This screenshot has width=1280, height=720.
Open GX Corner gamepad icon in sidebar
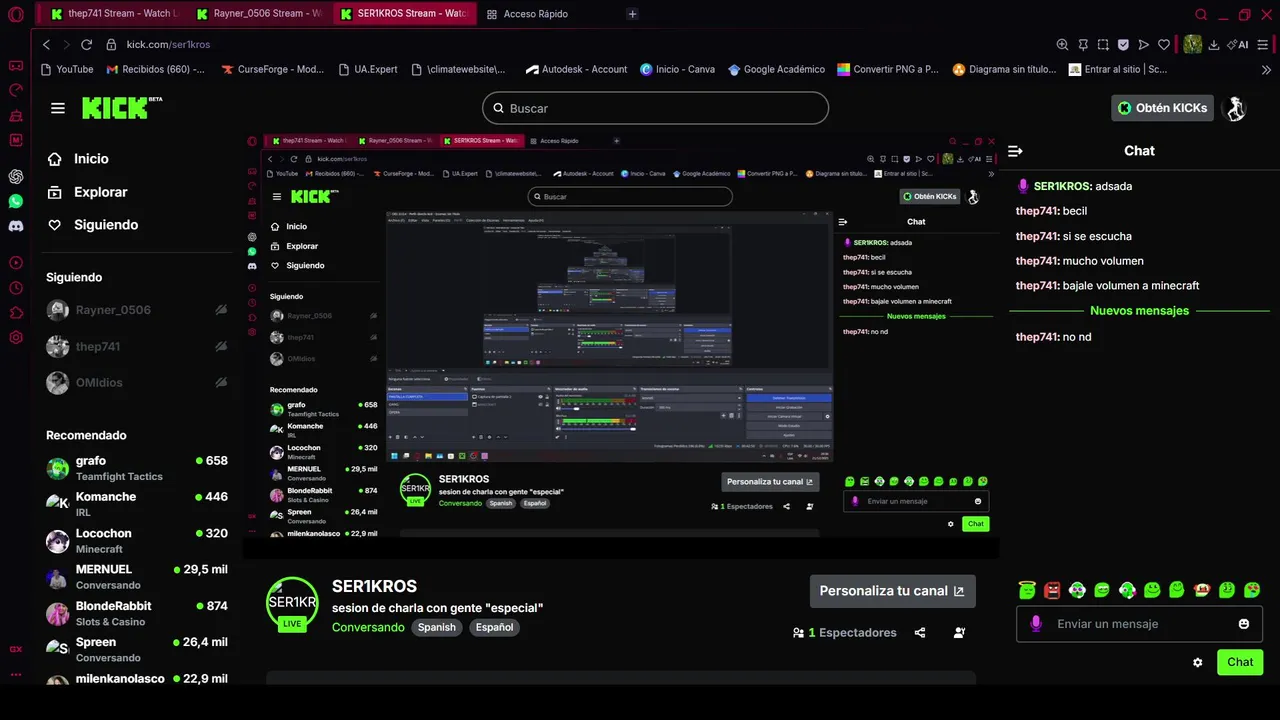click(16, 66)
